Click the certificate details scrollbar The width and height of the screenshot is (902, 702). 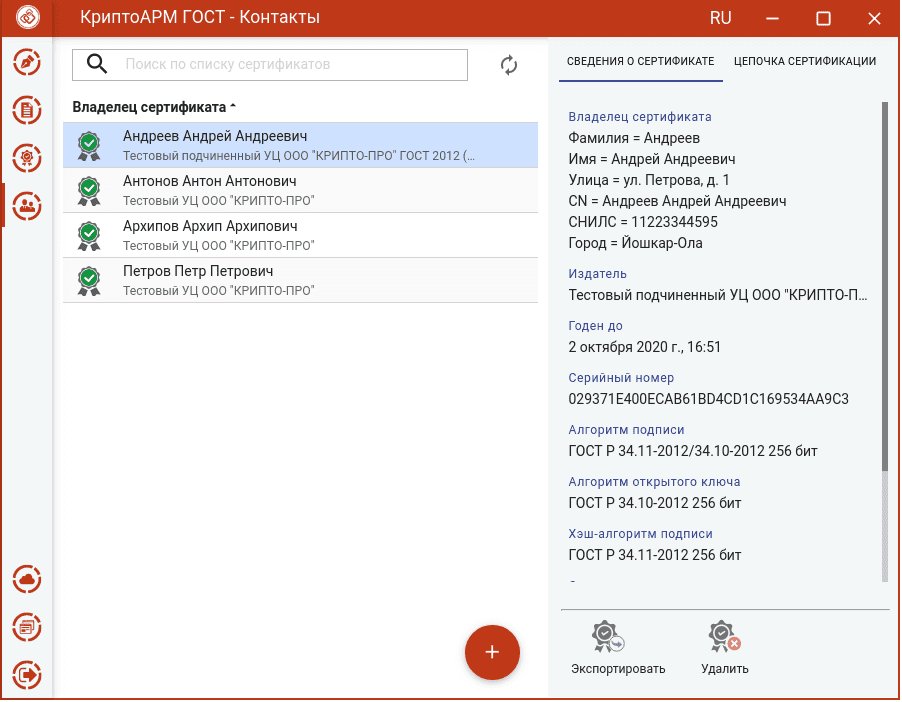885,287
